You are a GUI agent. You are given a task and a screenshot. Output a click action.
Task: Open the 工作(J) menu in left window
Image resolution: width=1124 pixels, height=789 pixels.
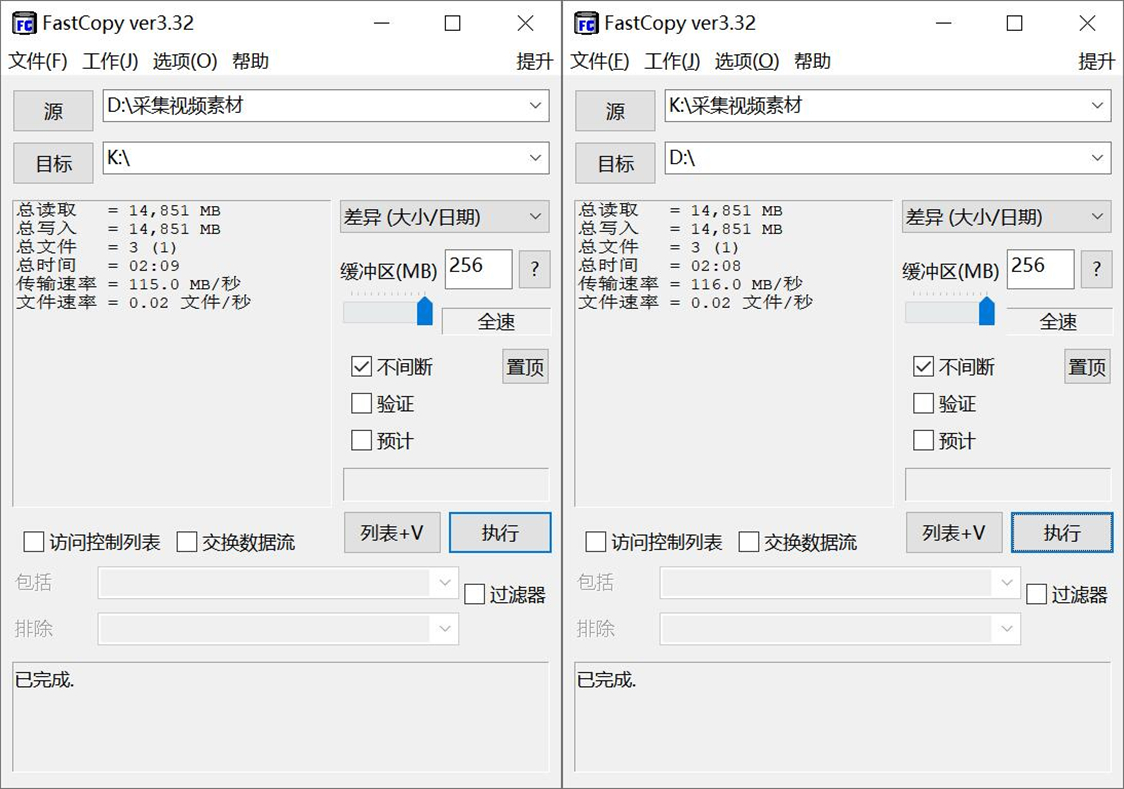pos(109,61)
